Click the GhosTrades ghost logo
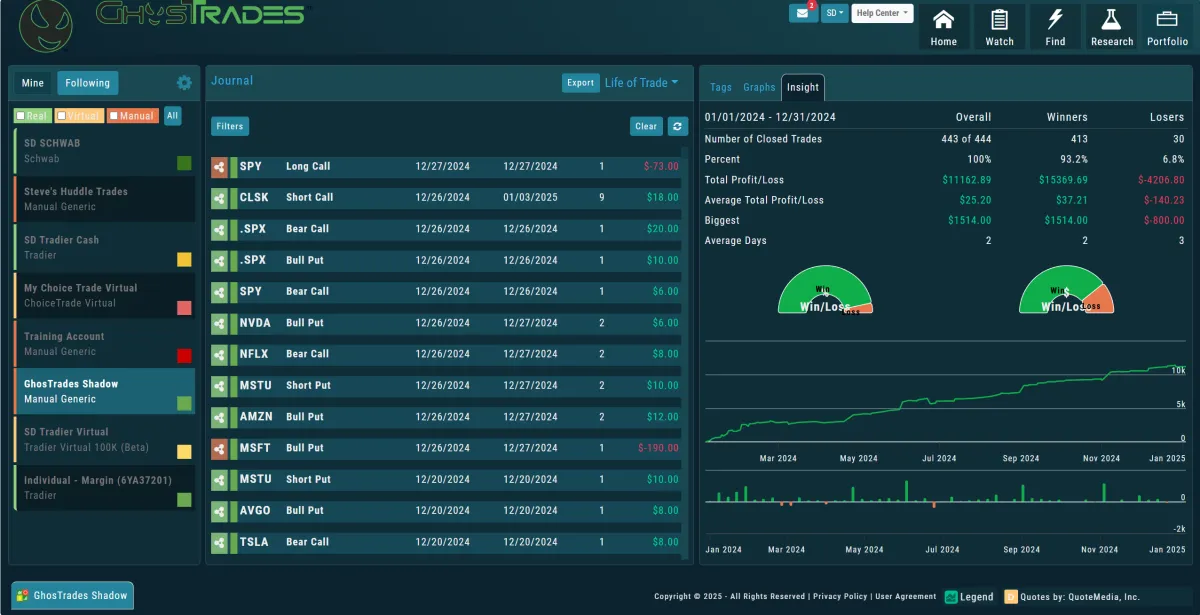This screenshot has height=615, width=1200. tap(45, 27)
